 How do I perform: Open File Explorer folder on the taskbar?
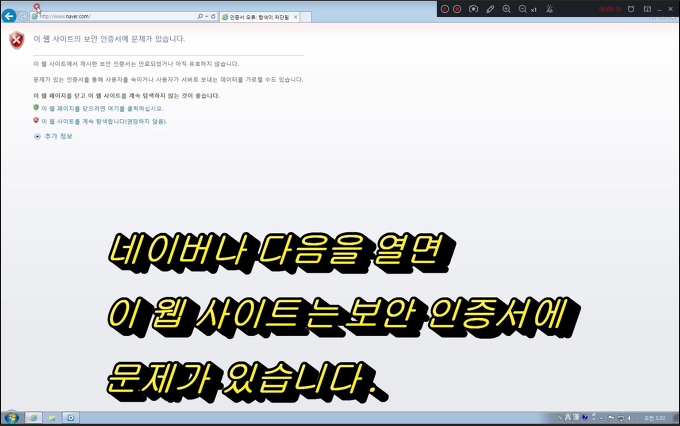point(52,418)
